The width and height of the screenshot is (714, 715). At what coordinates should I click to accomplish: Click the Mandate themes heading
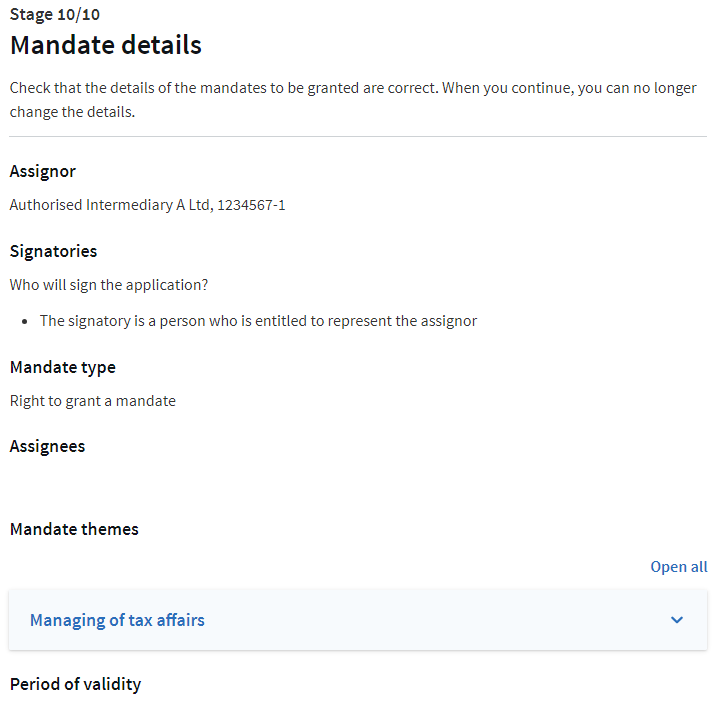tap(74, 529)
